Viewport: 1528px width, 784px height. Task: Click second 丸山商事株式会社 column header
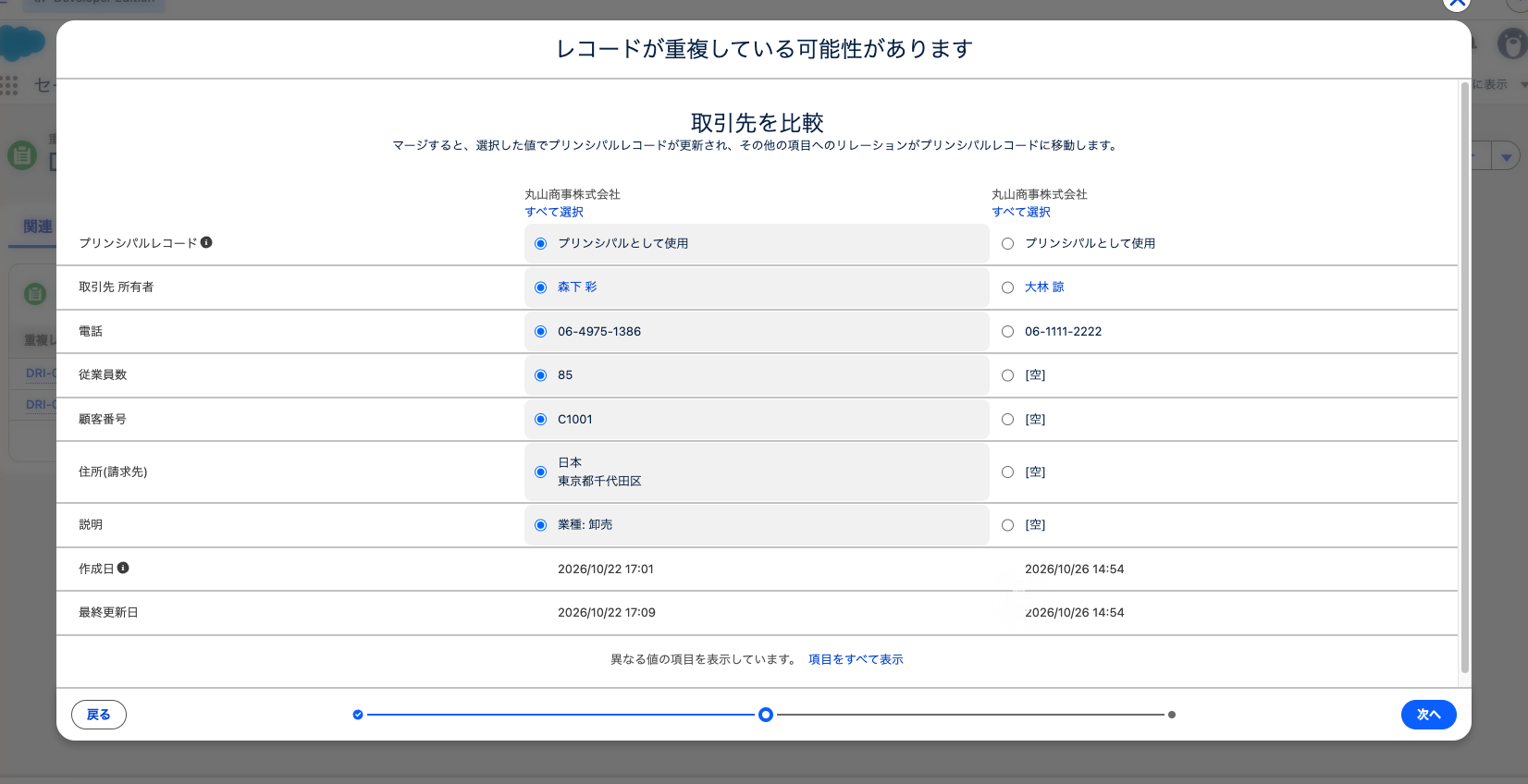[1040, 194]
